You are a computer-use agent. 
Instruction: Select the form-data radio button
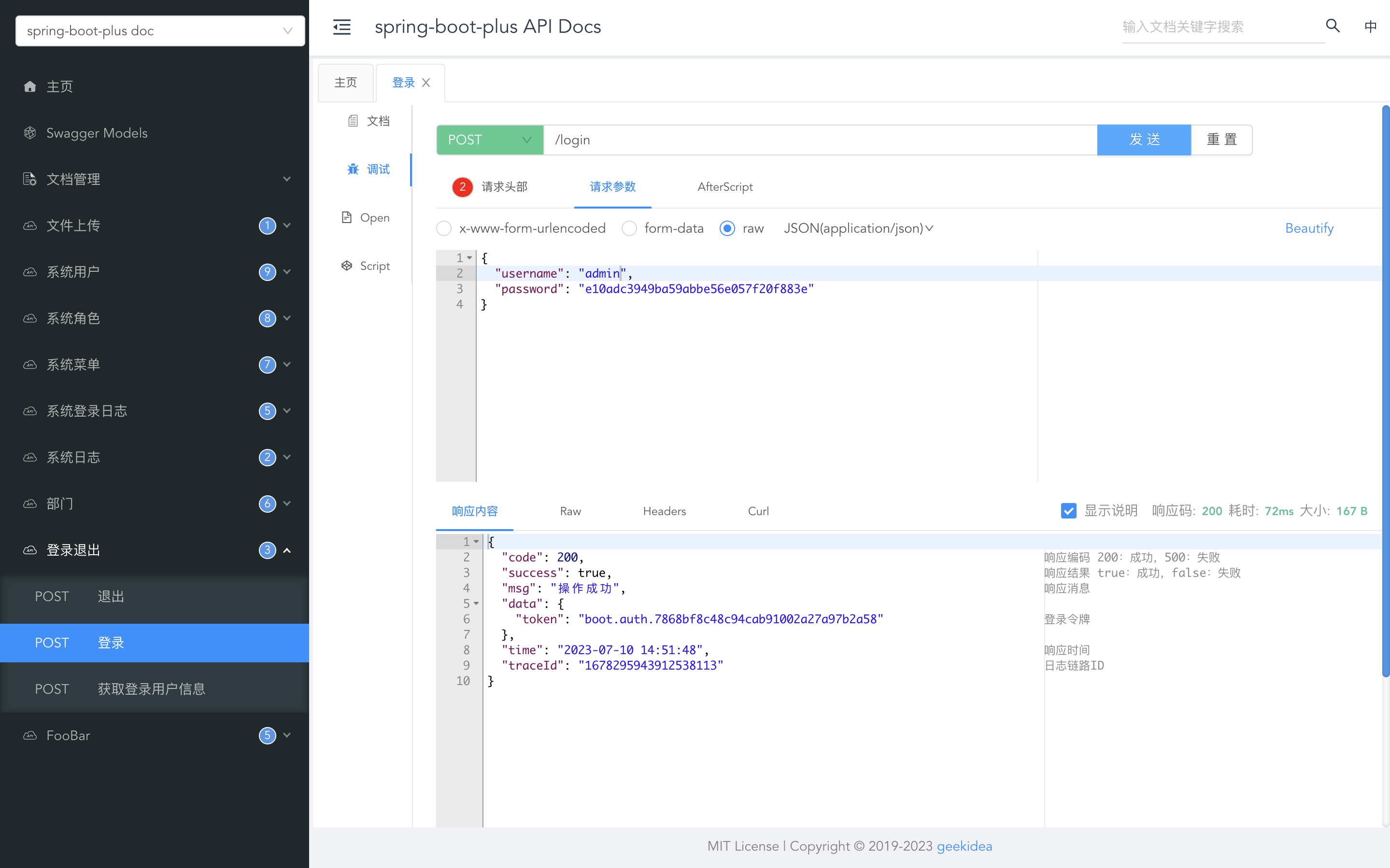coord(629,228)
